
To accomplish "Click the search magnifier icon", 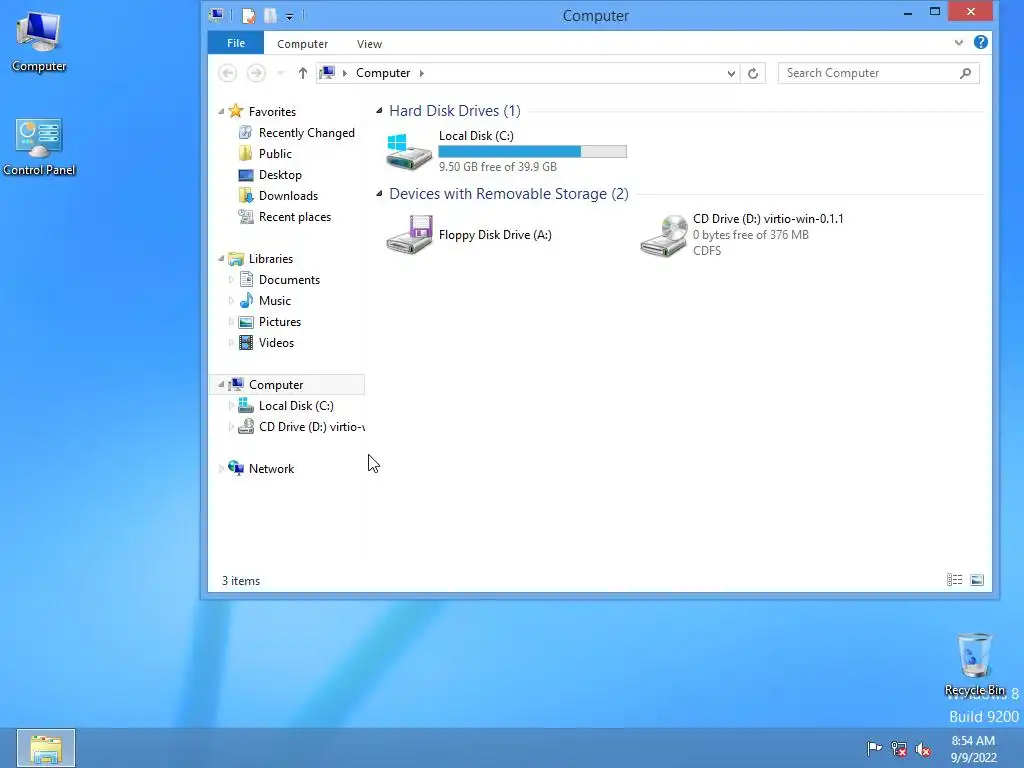I will click(x=965, y=73).
